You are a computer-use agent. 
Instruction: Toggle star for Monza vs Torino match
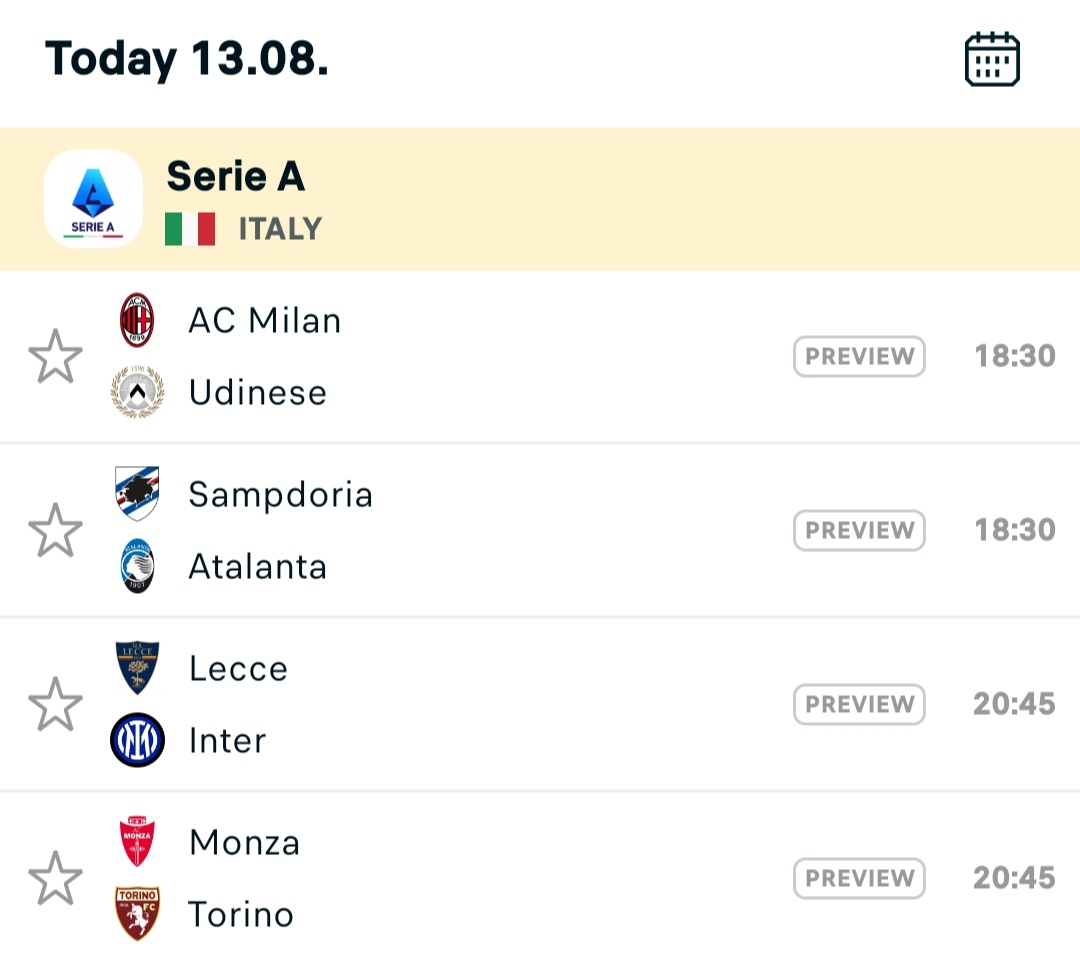click(x=55, y=878)
